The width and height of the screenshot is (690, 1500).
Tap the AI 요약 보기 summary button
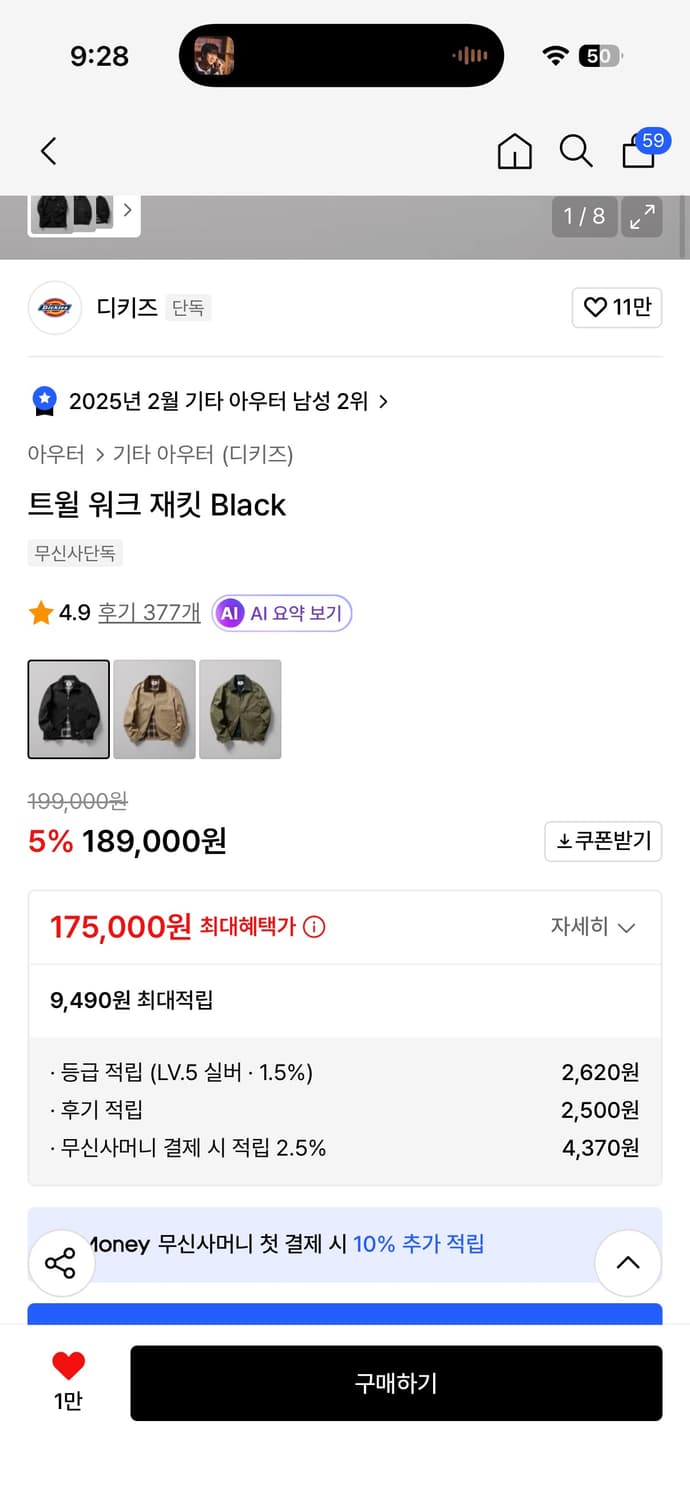[281, 613]
